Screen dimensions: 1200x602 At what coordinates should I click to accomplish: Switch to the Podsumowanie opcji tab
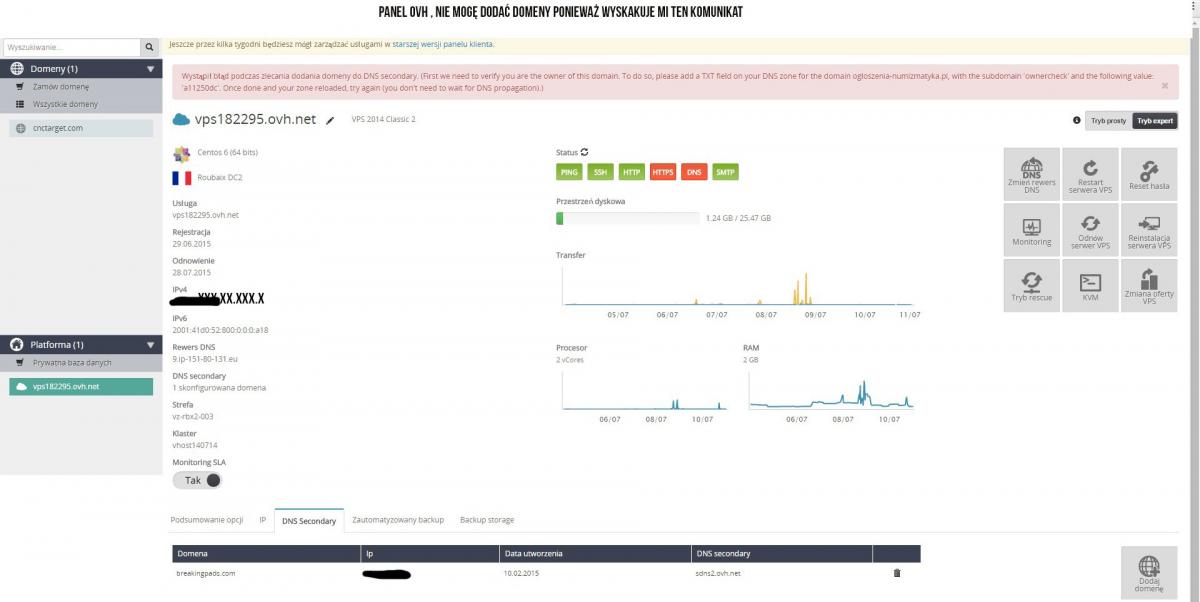[x=207, y=520]
